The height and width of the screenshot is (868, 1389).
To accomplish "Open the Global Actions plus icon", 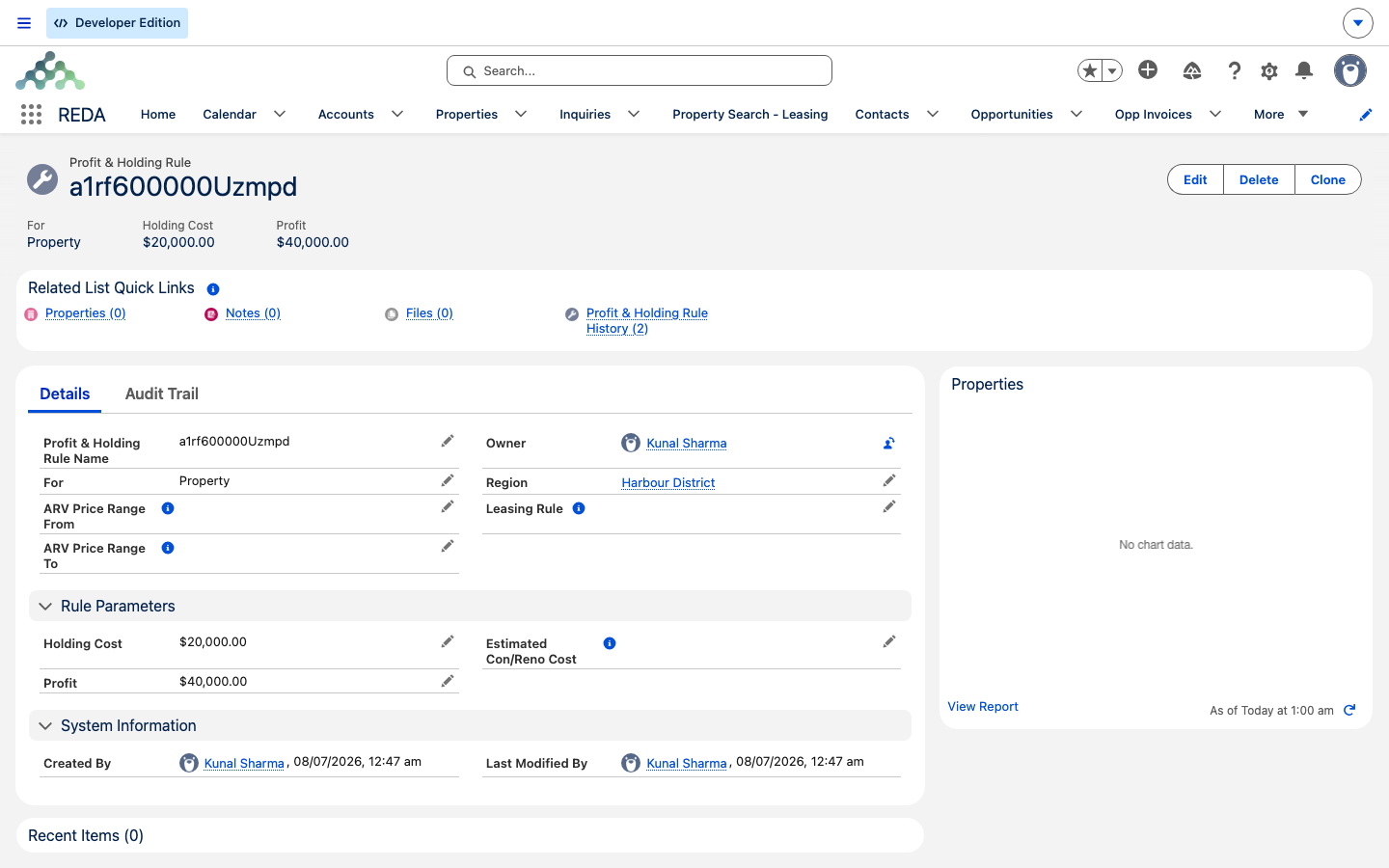I will (1148, 69).
